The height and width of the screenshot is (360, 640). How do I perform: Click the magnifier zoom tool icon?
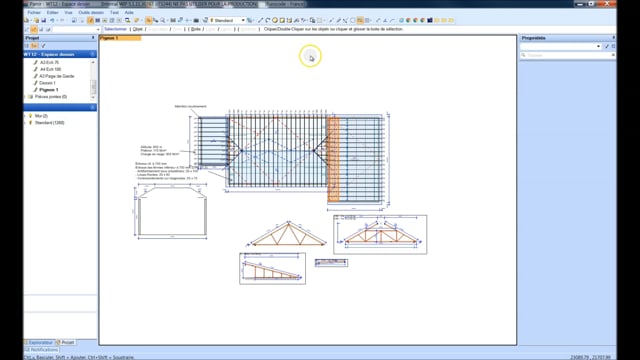(x=163, y=20)
